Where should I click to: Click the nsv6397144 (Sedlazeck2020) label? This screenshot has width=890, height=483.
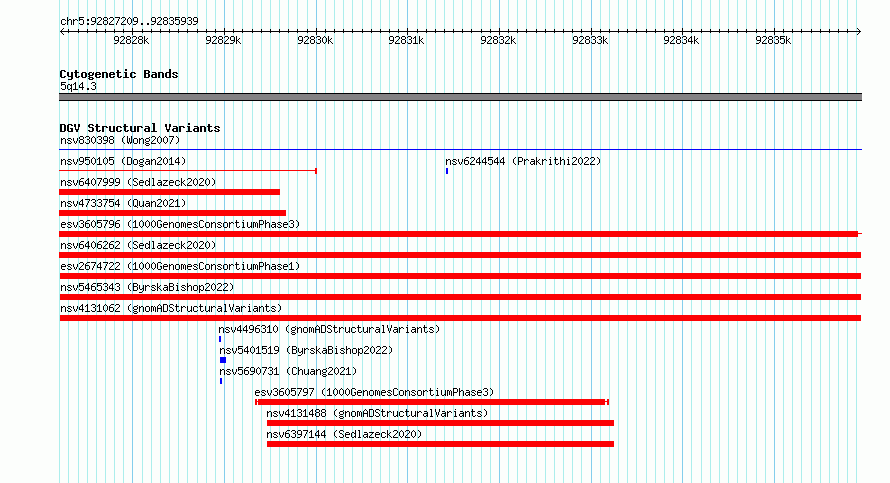(x=344, y=434)
